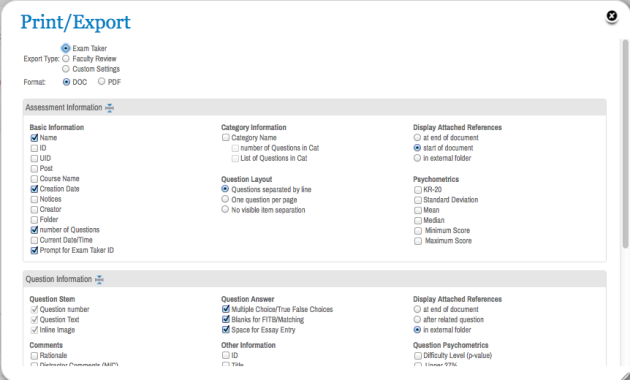Select Exam Taker export type
The width and height of the screenshot is (630, 380).
66,48
